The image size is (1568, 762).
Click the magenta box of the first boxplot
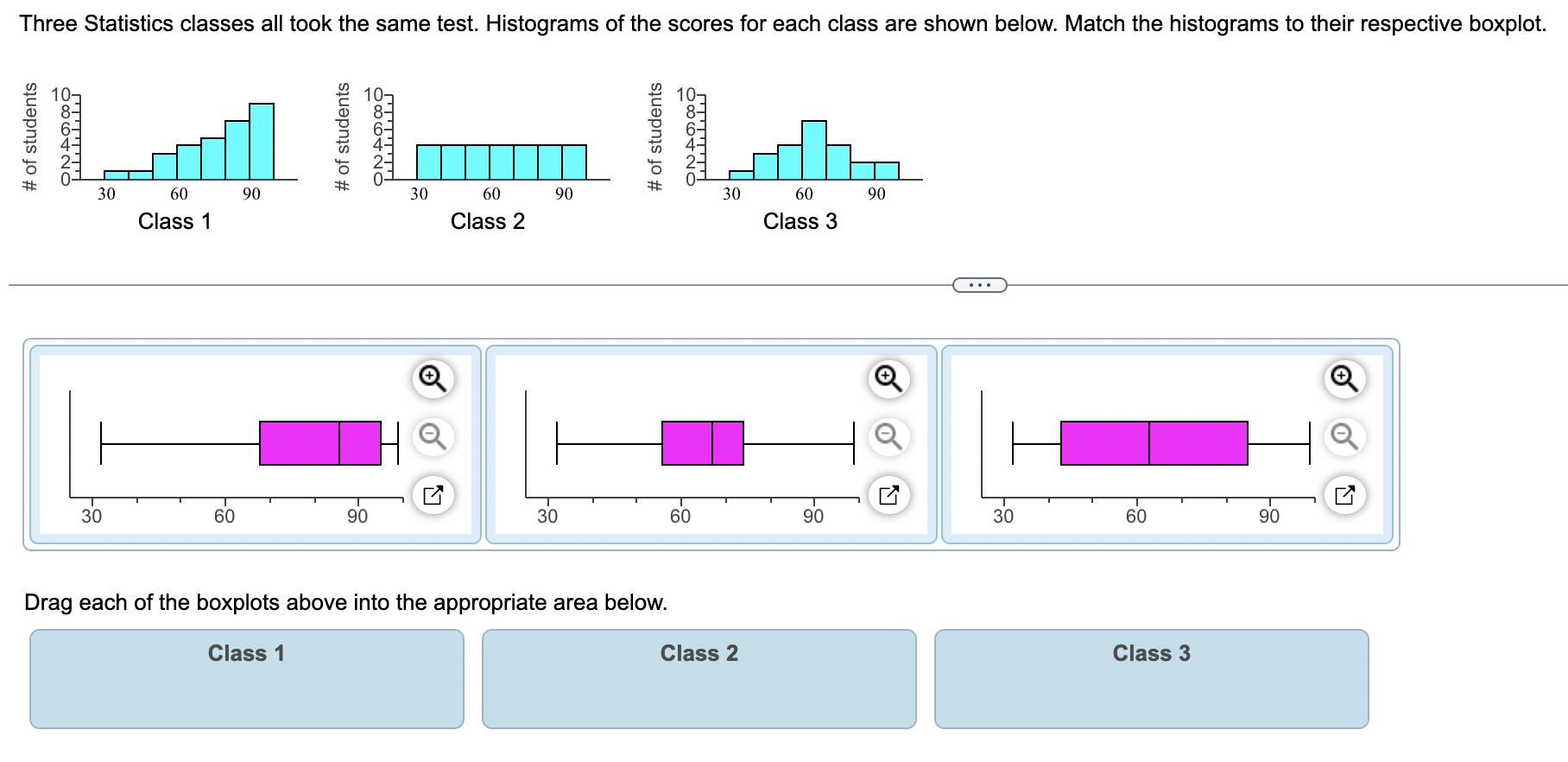(x=319, y=444)
